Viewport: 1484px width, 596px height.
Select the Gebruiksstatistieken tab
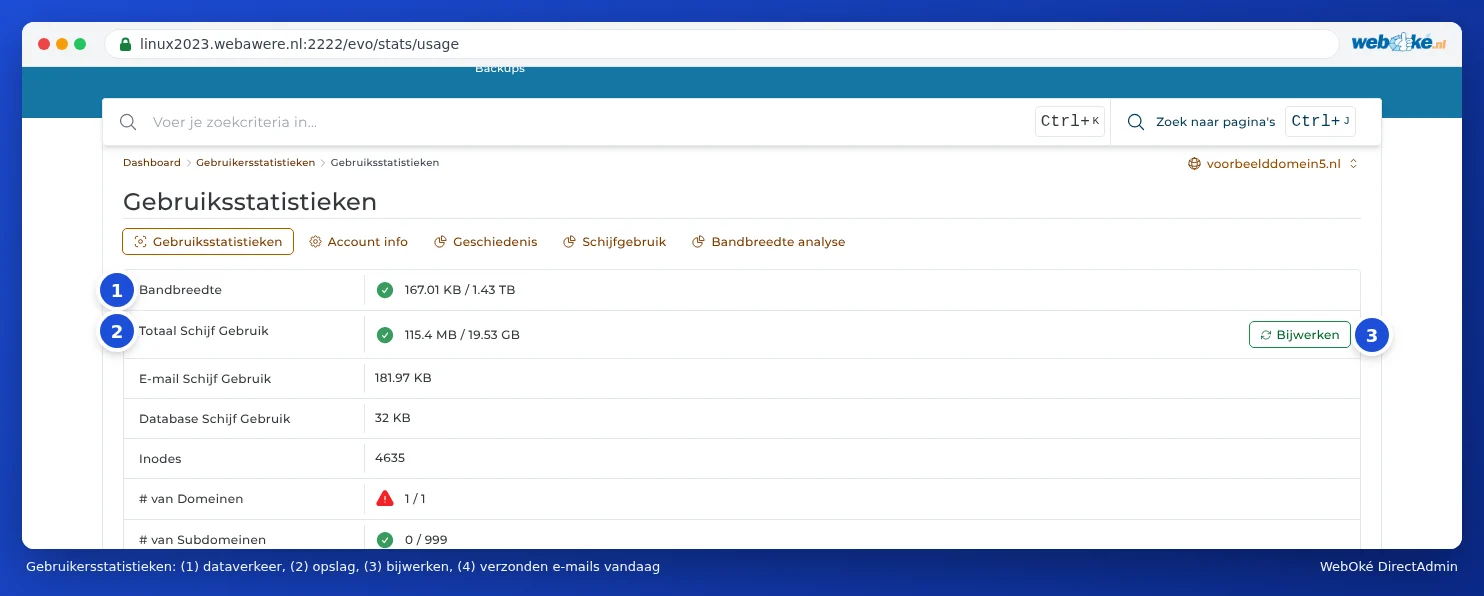[x=208, y=242]
